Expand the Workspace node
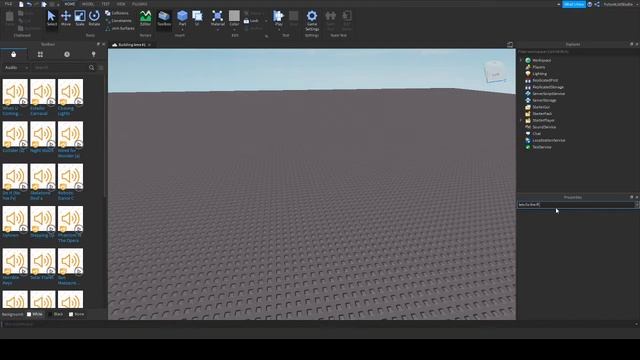 pyautogui.click(x=521, y=60)
